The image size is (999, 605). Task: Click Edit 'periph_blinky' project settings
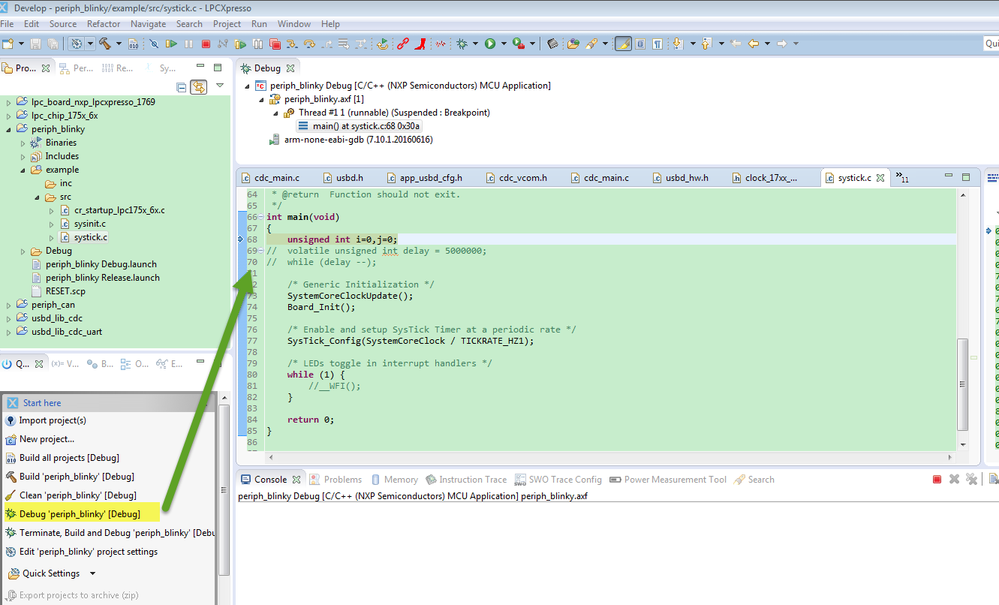coord(82,552)
